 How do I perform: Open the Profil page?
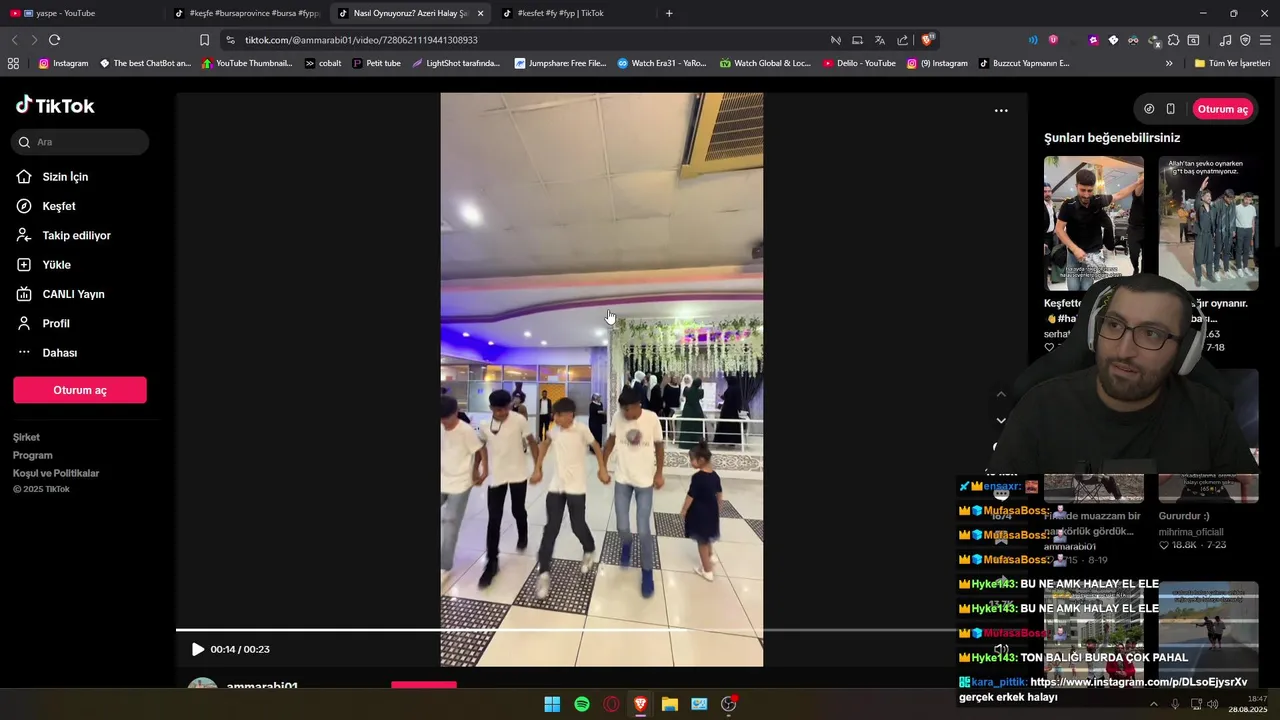pyautogui.click(x=56, y=323)
